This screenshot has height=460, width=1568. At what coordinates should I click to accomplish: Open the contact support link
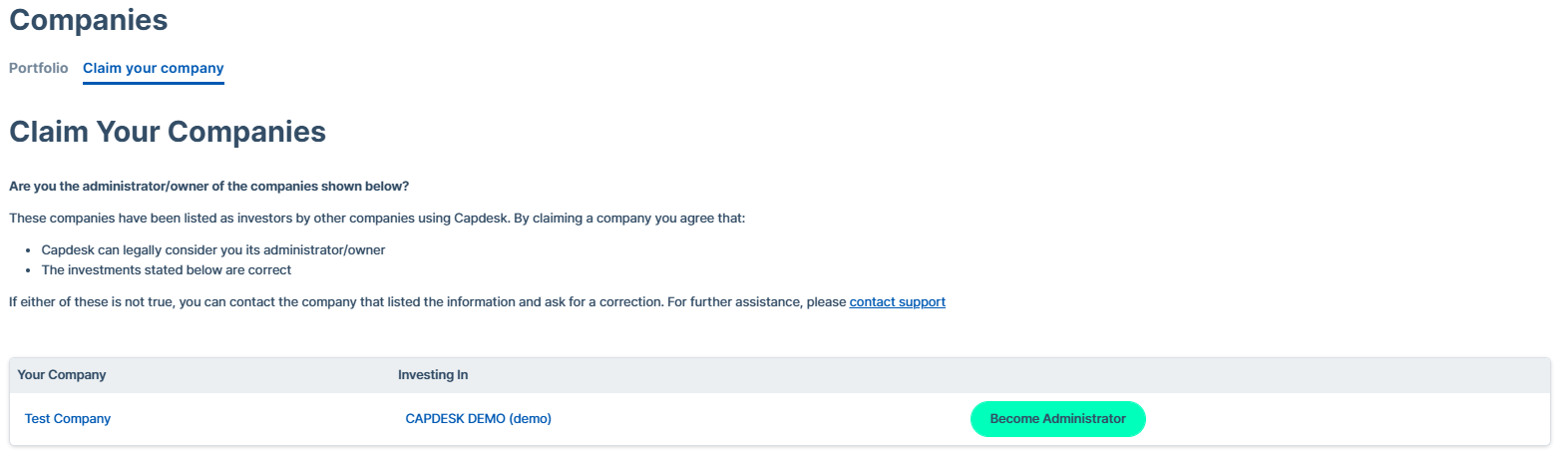897,301
